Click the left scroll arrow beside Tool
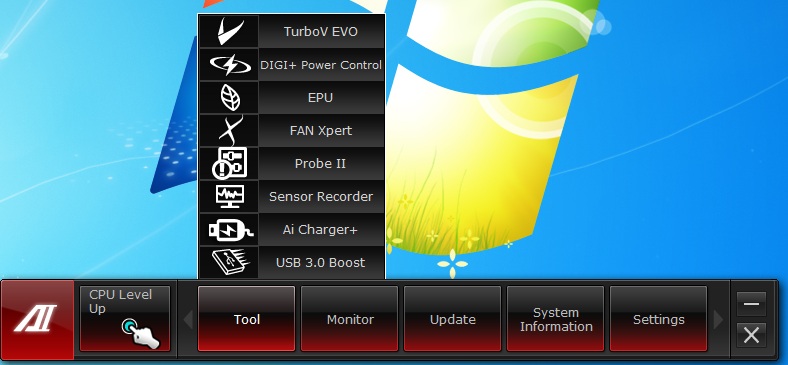The height and width of the screenshot is (365, 788). click(188, 319)
